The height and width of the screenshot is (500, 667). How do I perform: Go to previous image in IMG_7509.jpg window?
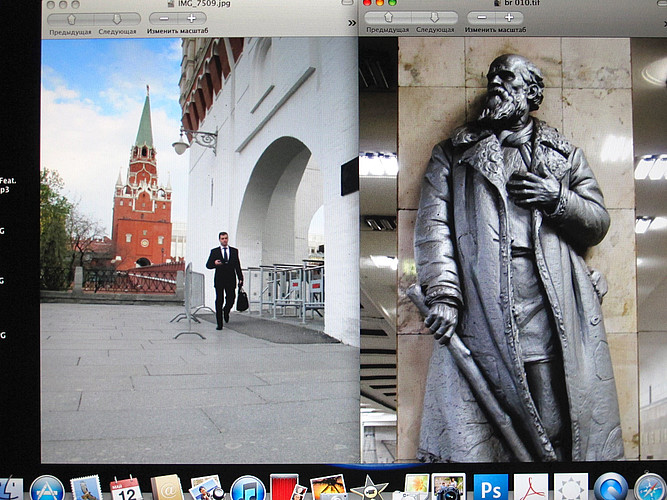point(71,19)
